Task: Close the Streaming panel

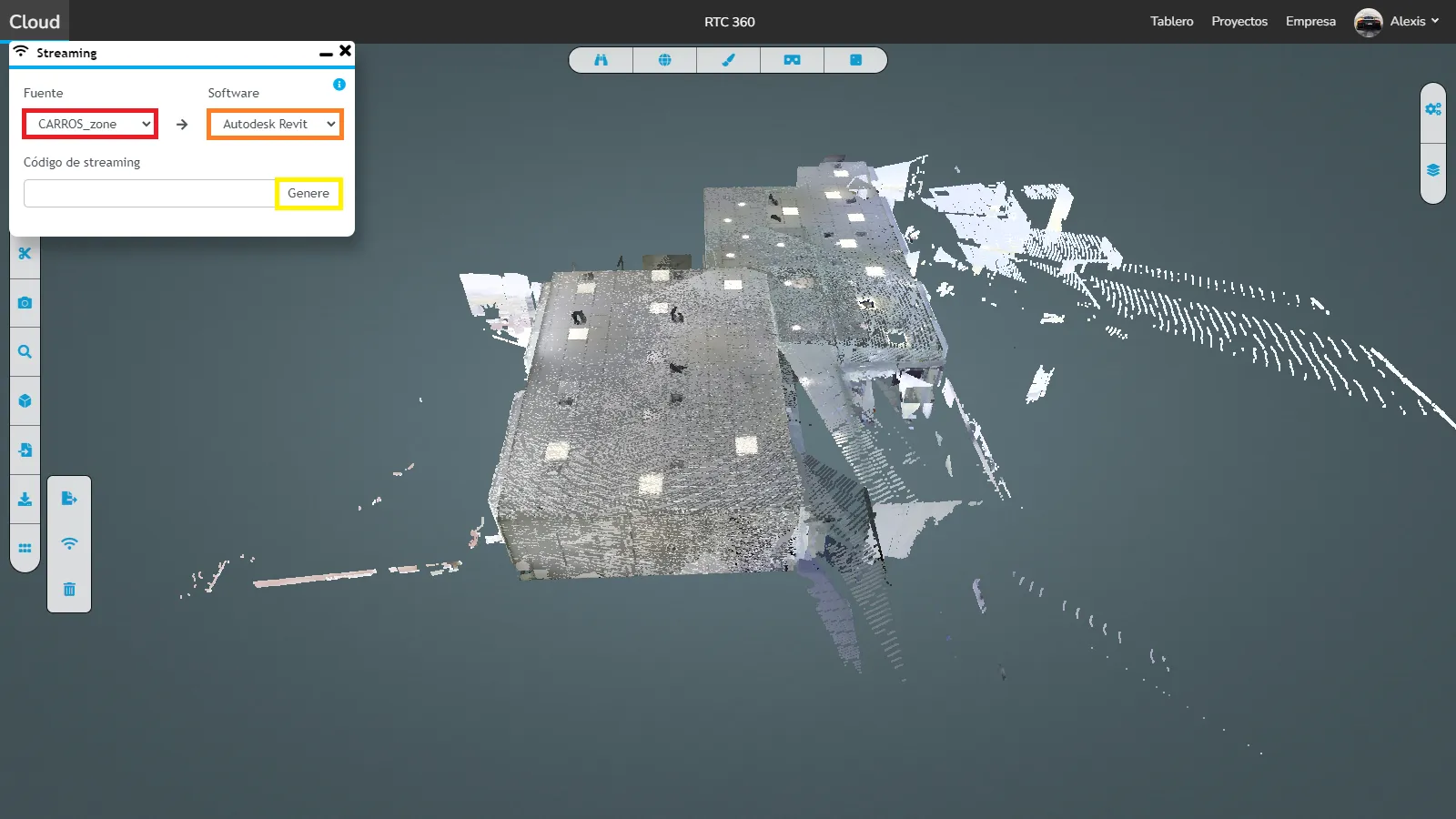Action: (x=345, y=51)
